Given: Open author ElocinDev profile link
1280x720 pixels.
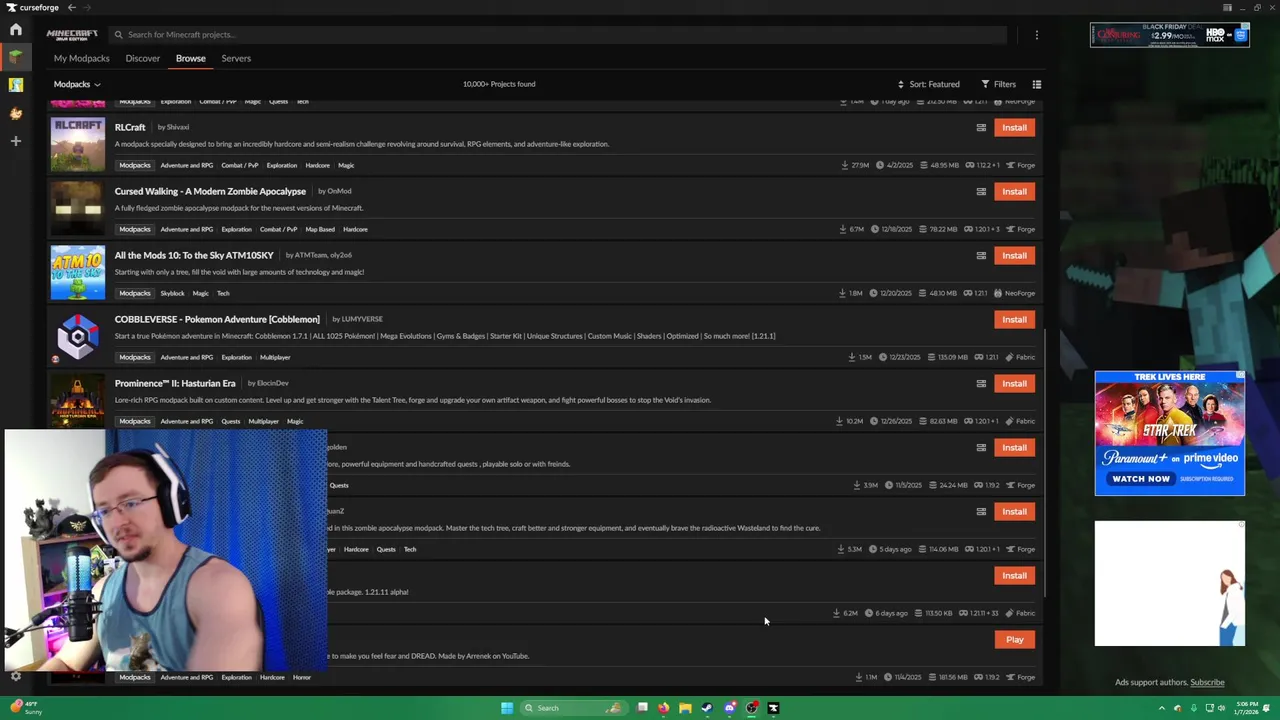Looking at the screenshot, I should pyautogui.click(x=273, y=383).
